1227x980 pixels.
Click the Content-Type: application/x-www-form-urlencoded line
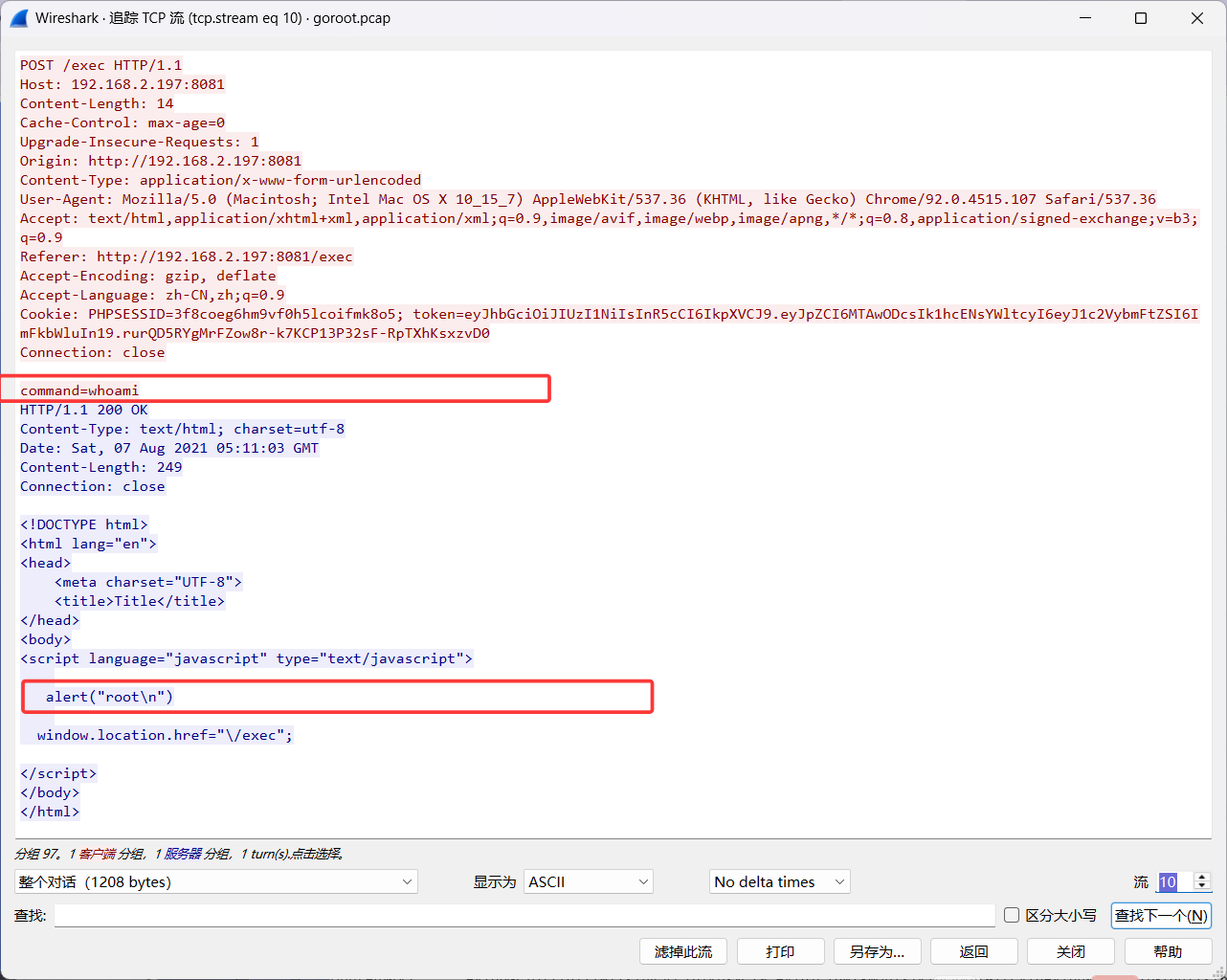pos(220,180)
